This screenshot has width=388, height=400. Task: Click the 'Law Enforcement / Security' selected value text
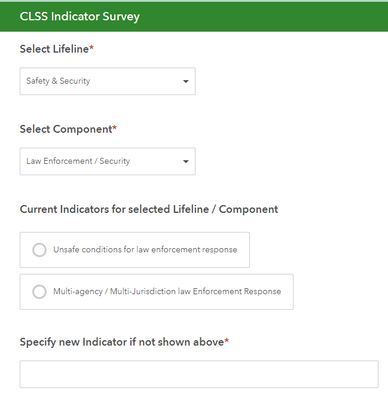78,161
